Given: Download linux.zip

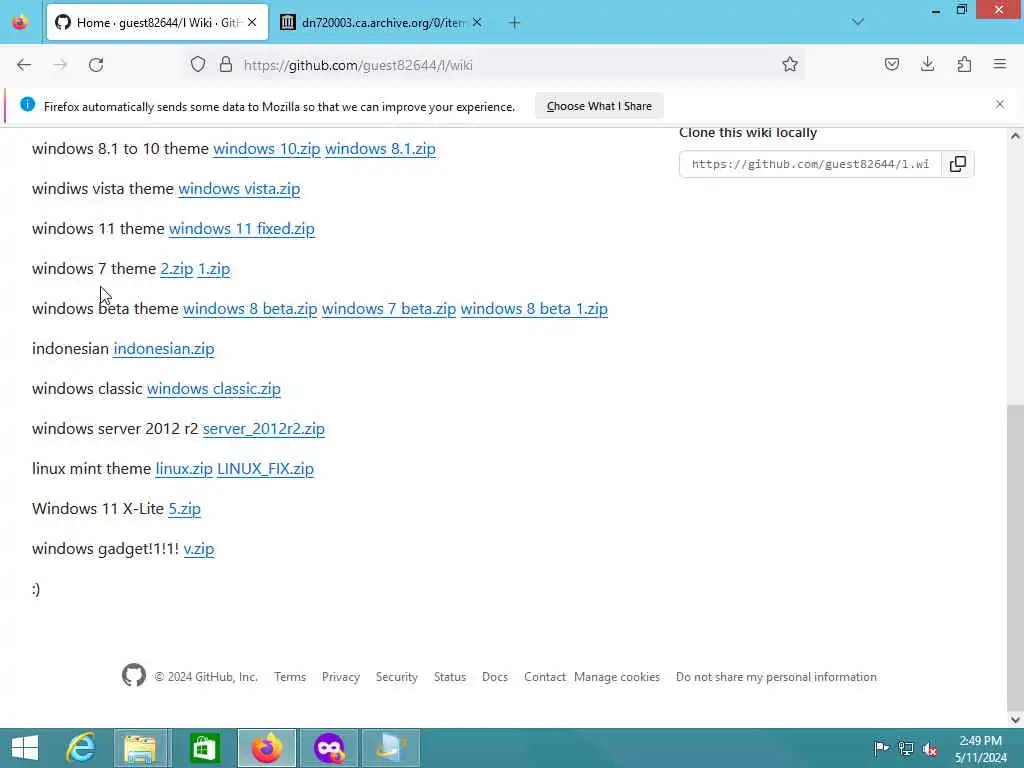Looking at the screenshot, I should pyautogui.click(x=184, y=468).
